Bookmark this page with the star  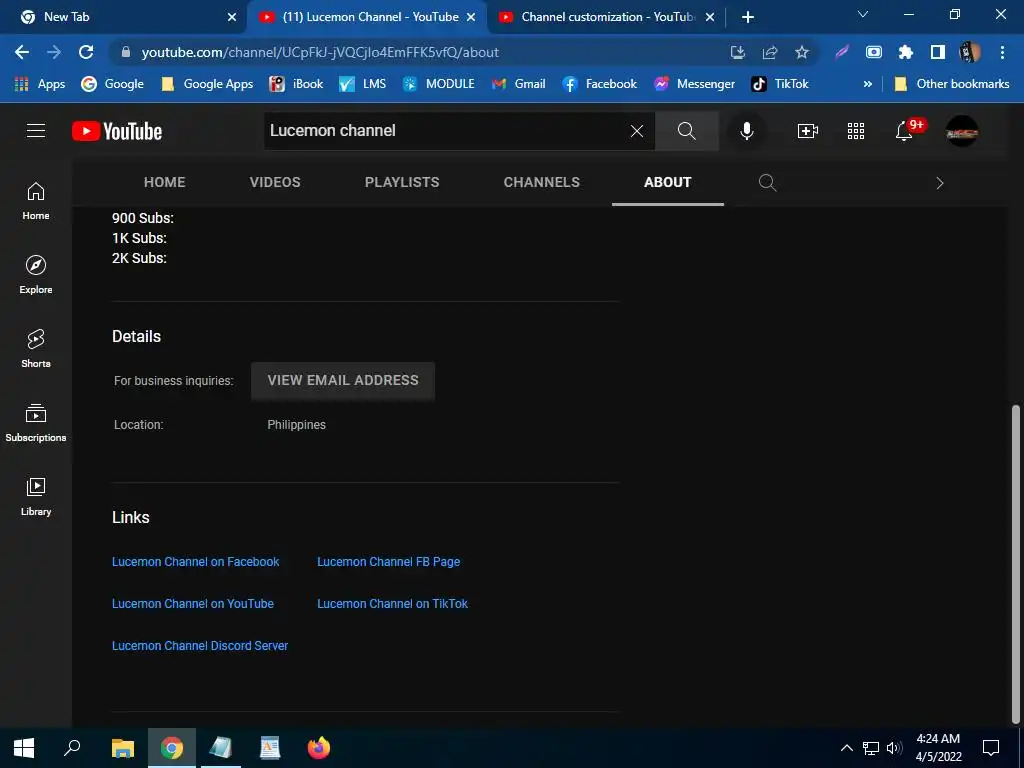[802, 52]
